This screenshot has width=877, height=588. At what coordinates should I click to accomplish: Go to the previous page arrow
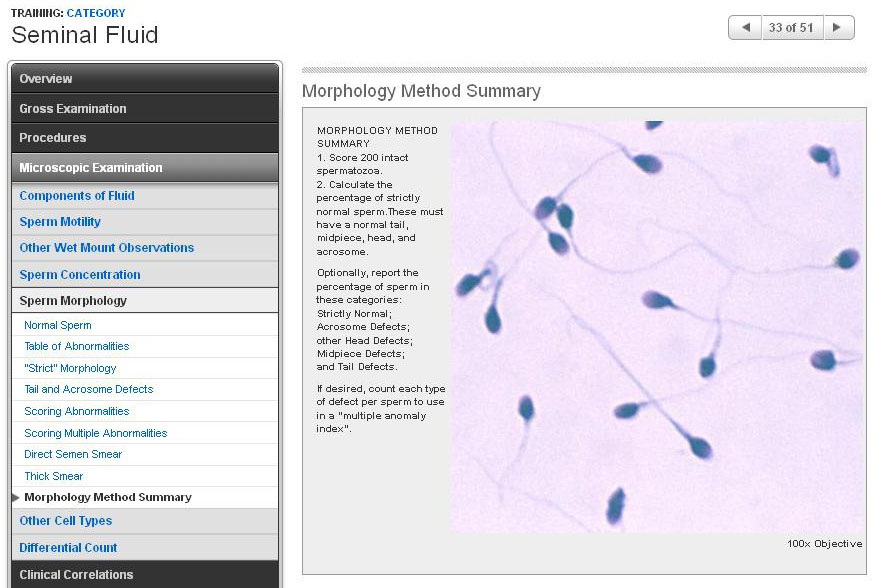744,28
